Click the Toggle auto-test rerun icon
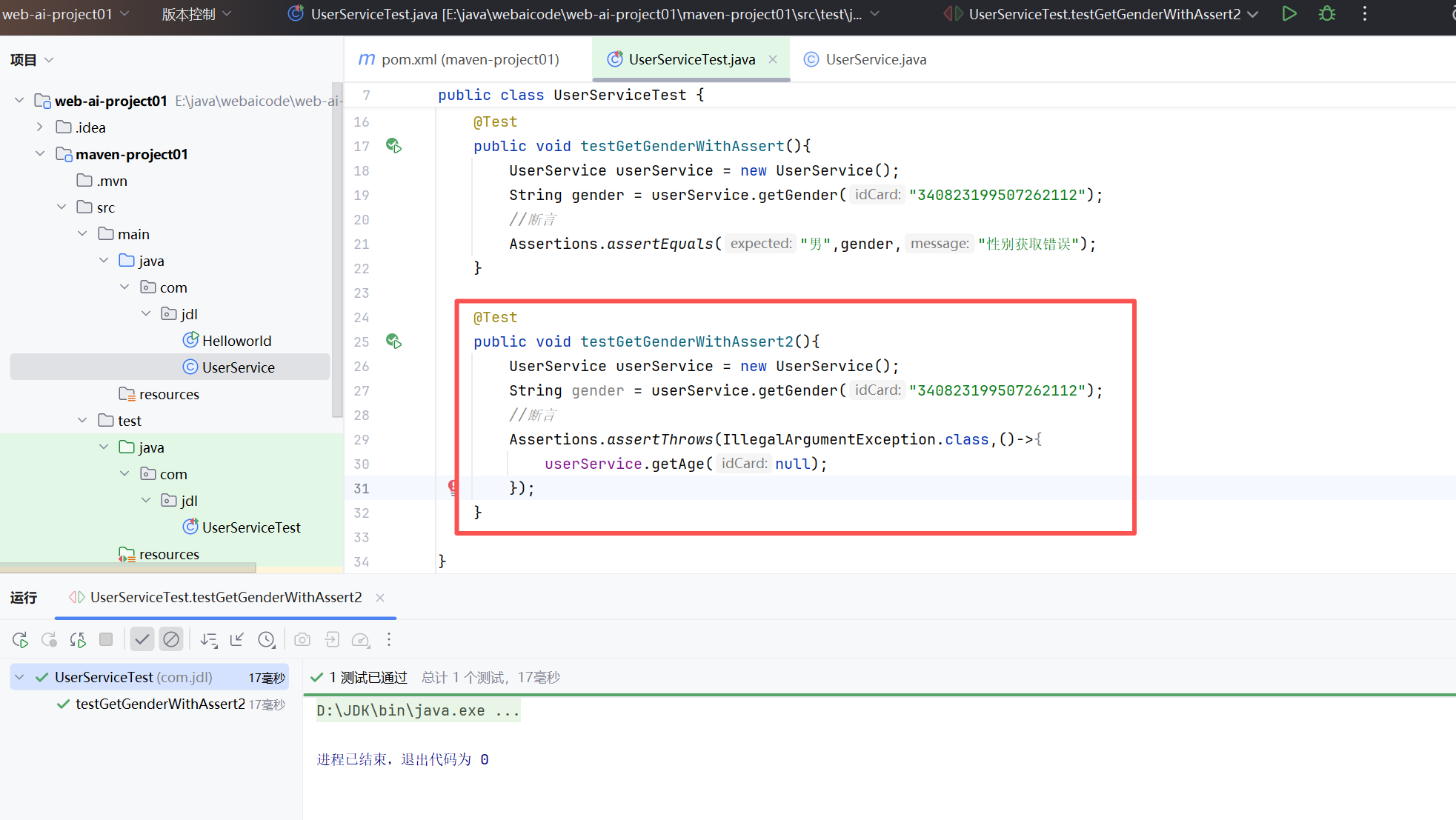1456x820 pixels. [78, 640]
